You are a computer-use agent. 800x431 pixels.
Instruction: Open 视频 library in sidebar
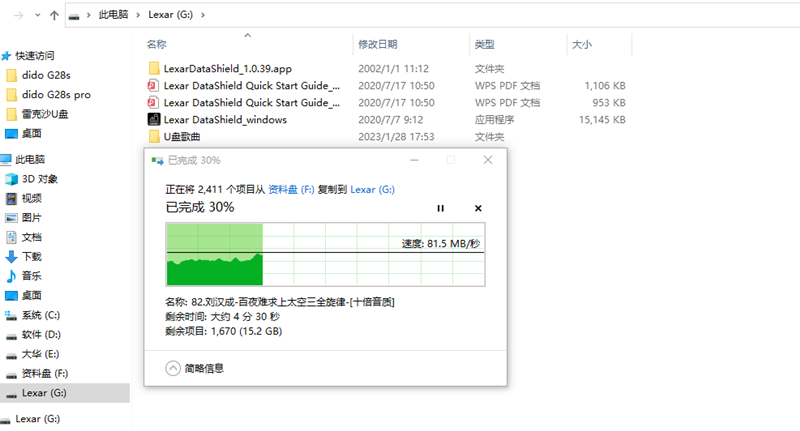coord(31,198)
